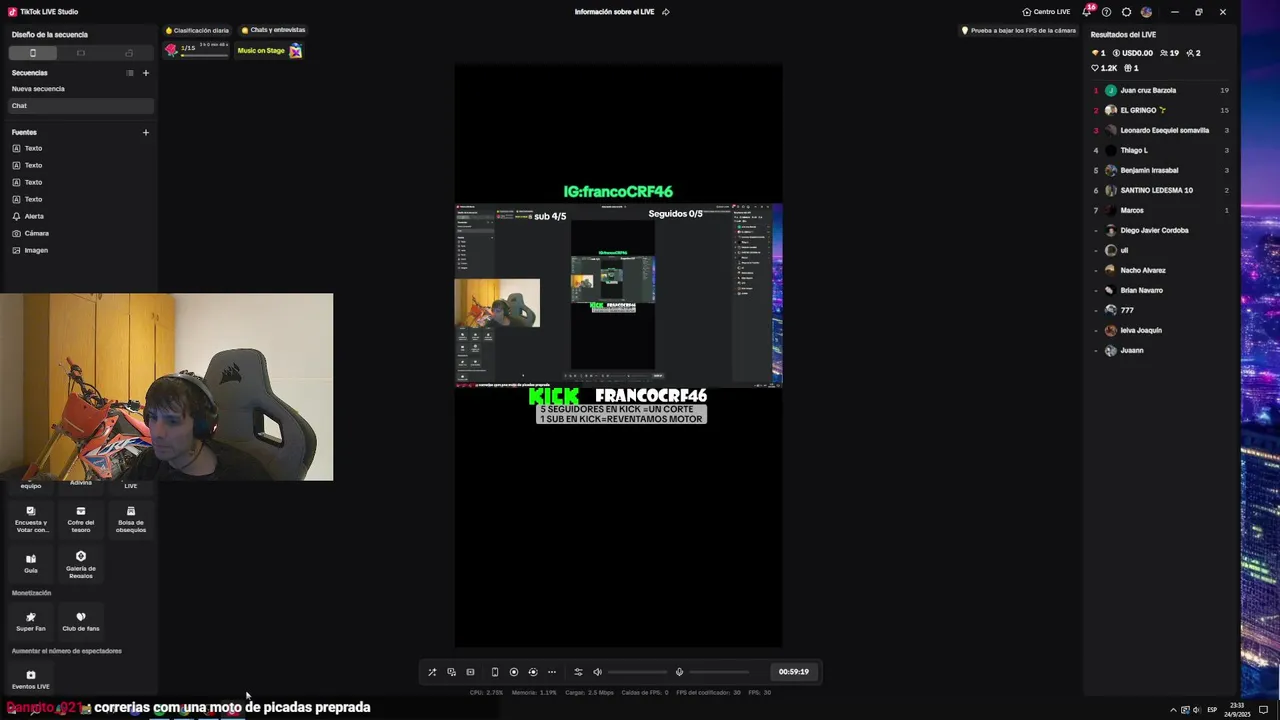Open Centro LIVE

[1046, 12]
